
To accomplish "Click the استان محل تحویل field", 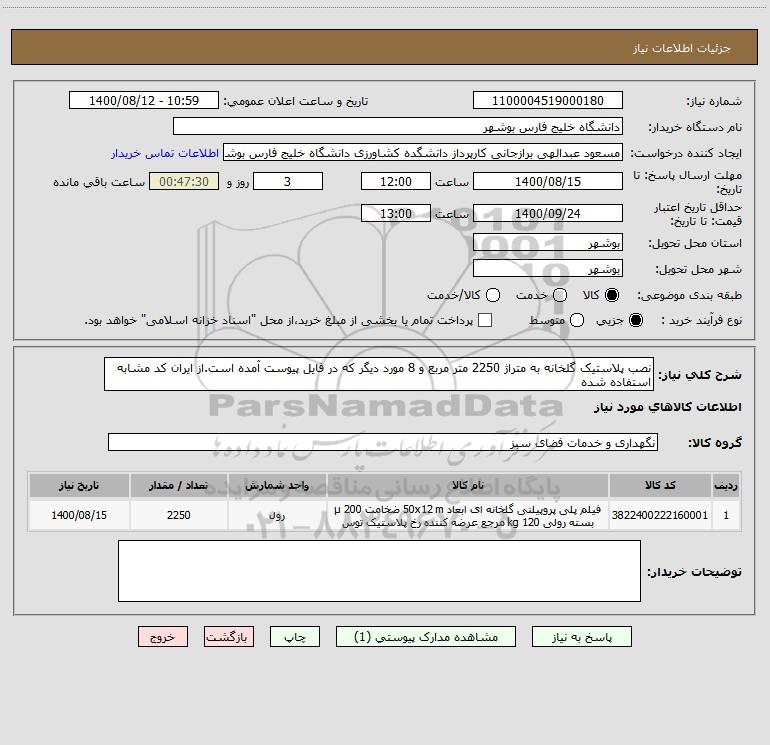I will 548,242.
